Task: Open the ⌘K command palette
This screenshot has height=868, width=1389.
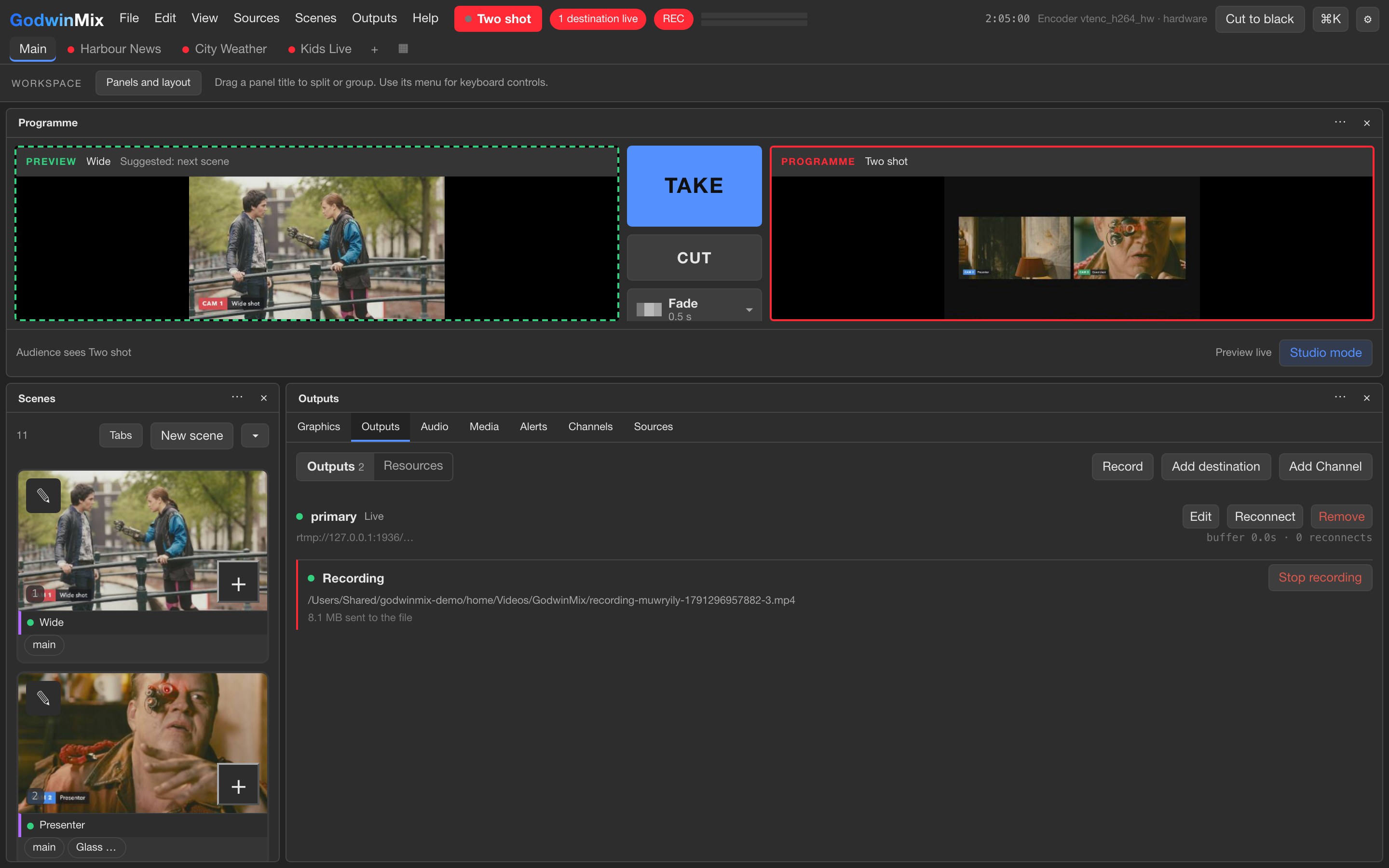Action: (x=1330, y=19)
